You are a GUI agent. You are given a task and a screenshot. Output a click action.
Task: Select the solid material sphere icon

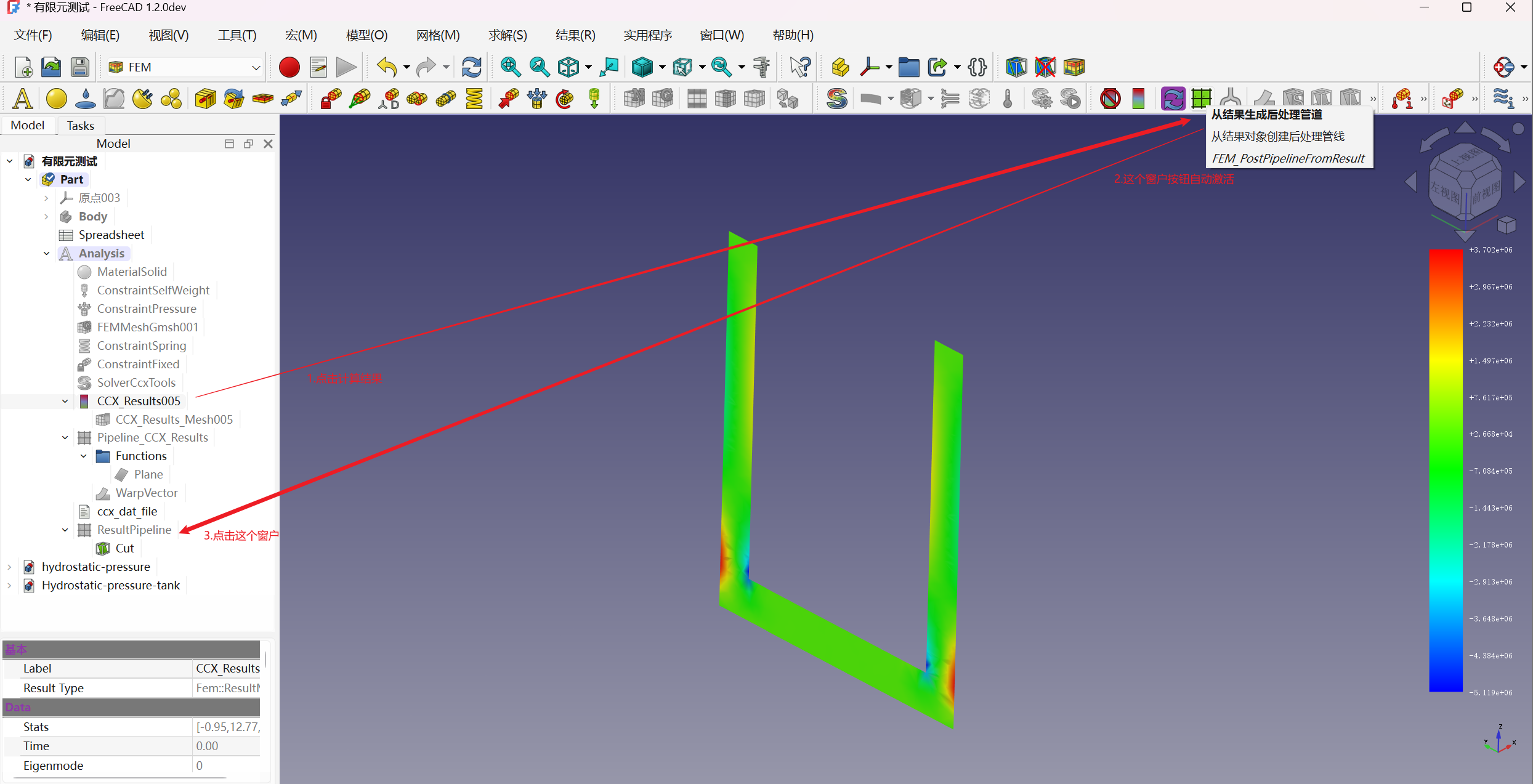57,99
